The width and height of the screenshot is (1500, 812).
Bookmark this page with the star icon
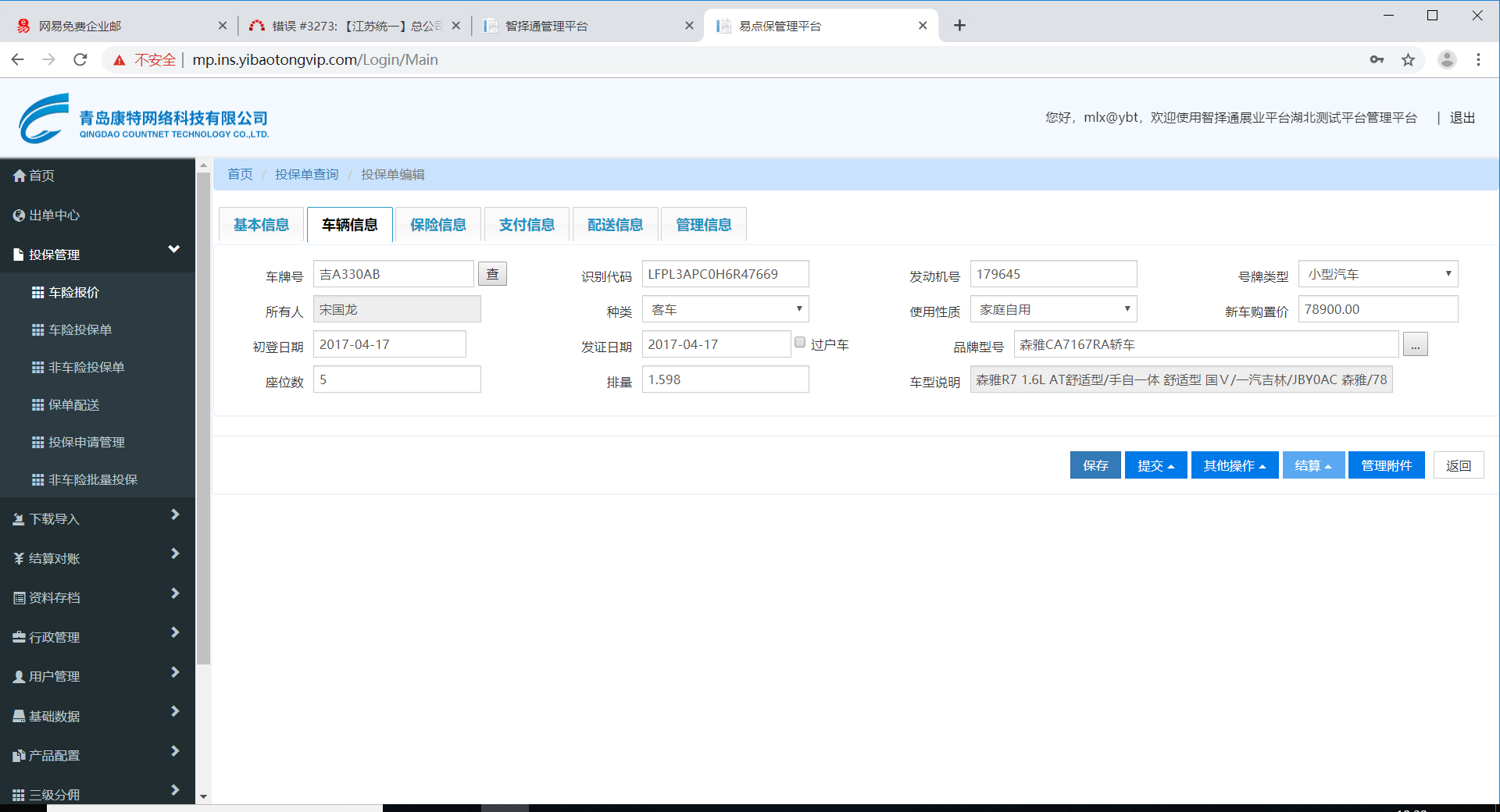click(x=1408, y=60)
